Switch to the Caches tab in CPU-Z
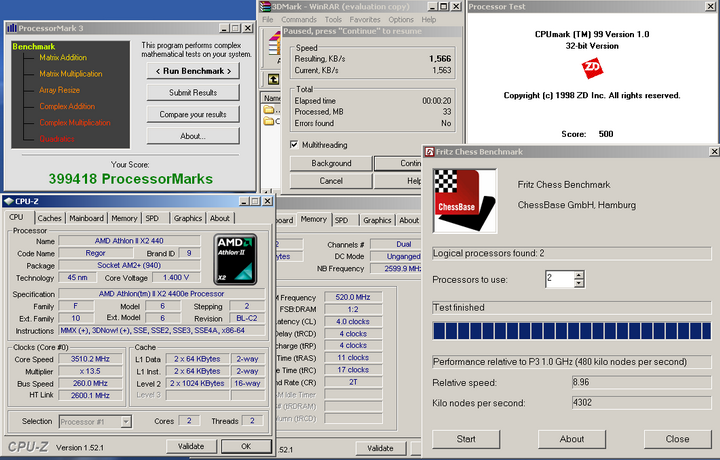Viewport: 720px width, 460px height. pos(50,218)
